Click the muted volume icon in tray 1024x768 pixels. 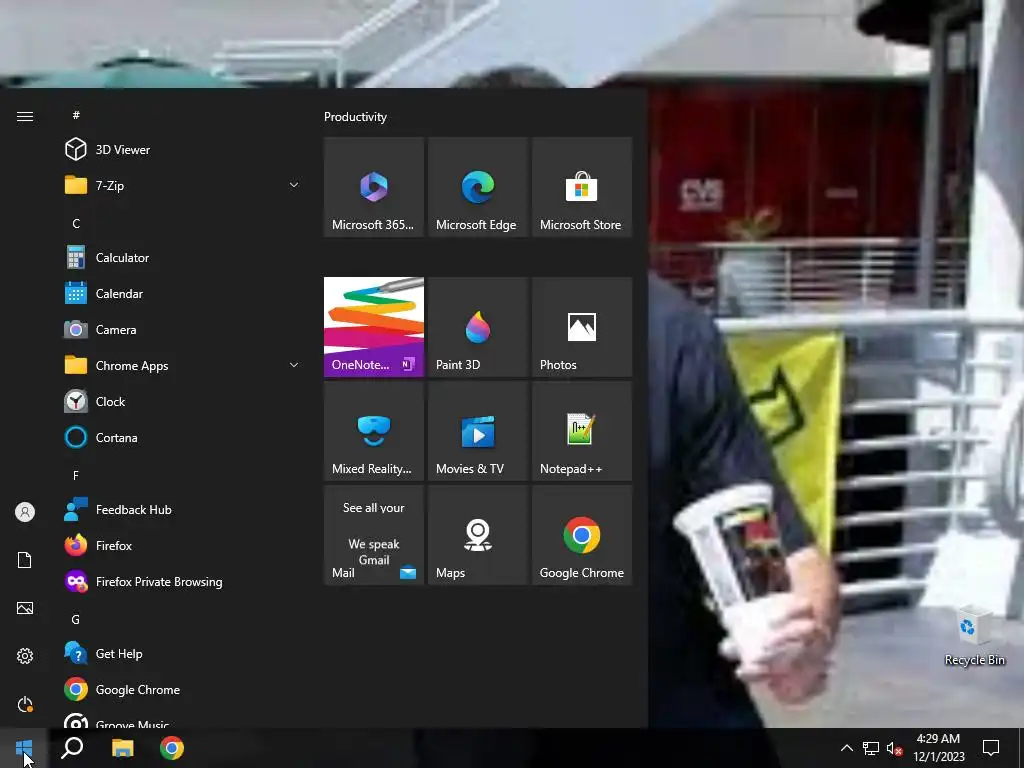[x=895, y=748]
